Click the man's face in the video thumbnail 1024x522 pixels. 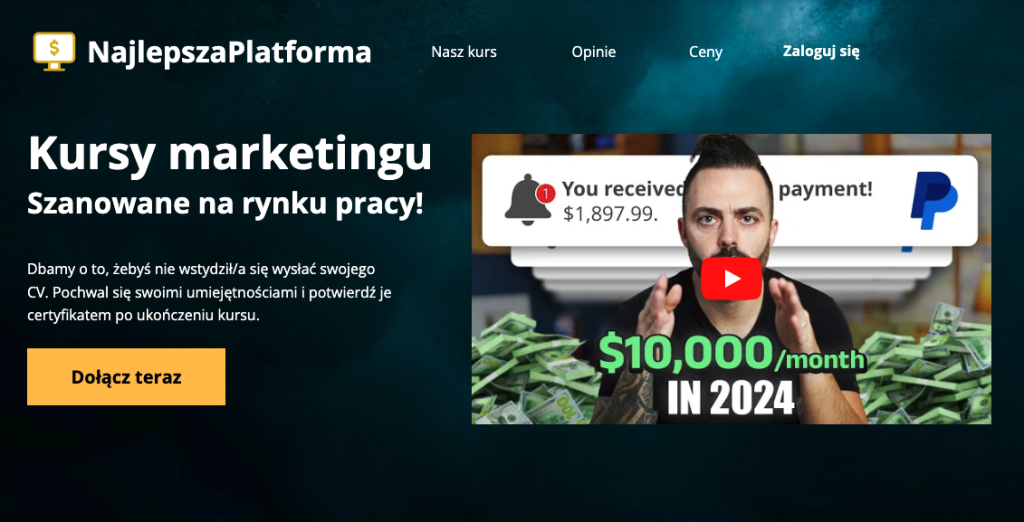click(728, 209)
